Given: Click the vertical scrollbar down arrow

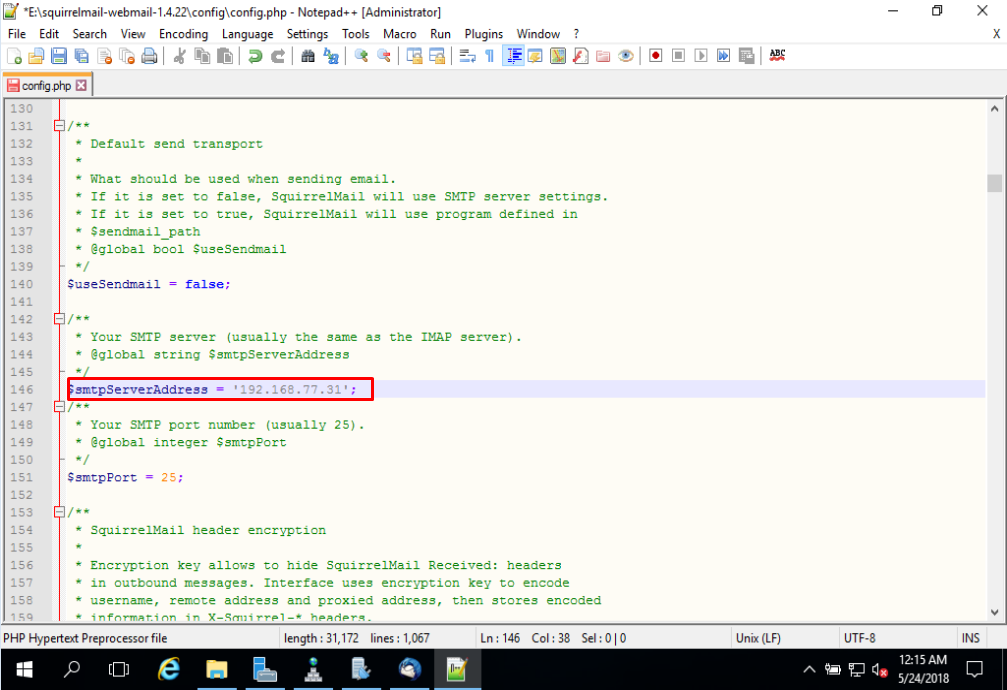Looking at the screenshot, I should (x=995, y=612).
